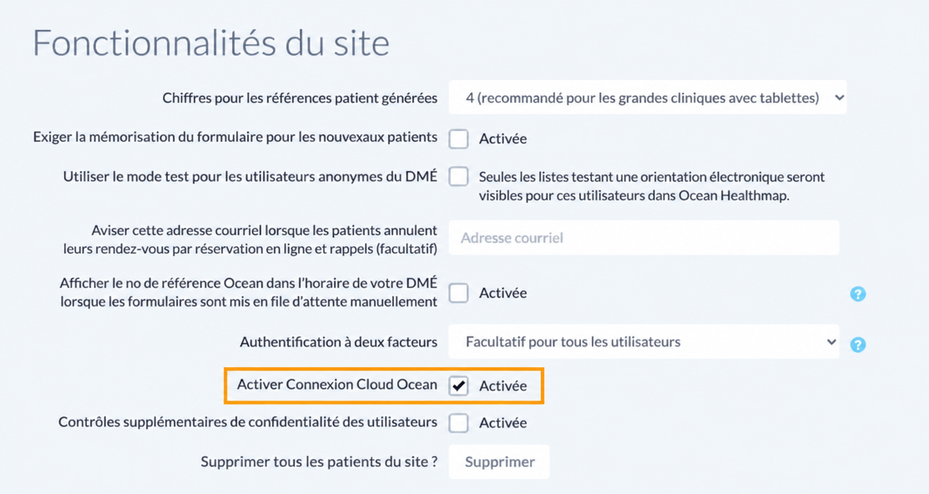The height and width of the screenshot is (494, 929).
Task: Uncheck Activer Connexion Cloud Ocean checkbox
Action: click(459, 386)
